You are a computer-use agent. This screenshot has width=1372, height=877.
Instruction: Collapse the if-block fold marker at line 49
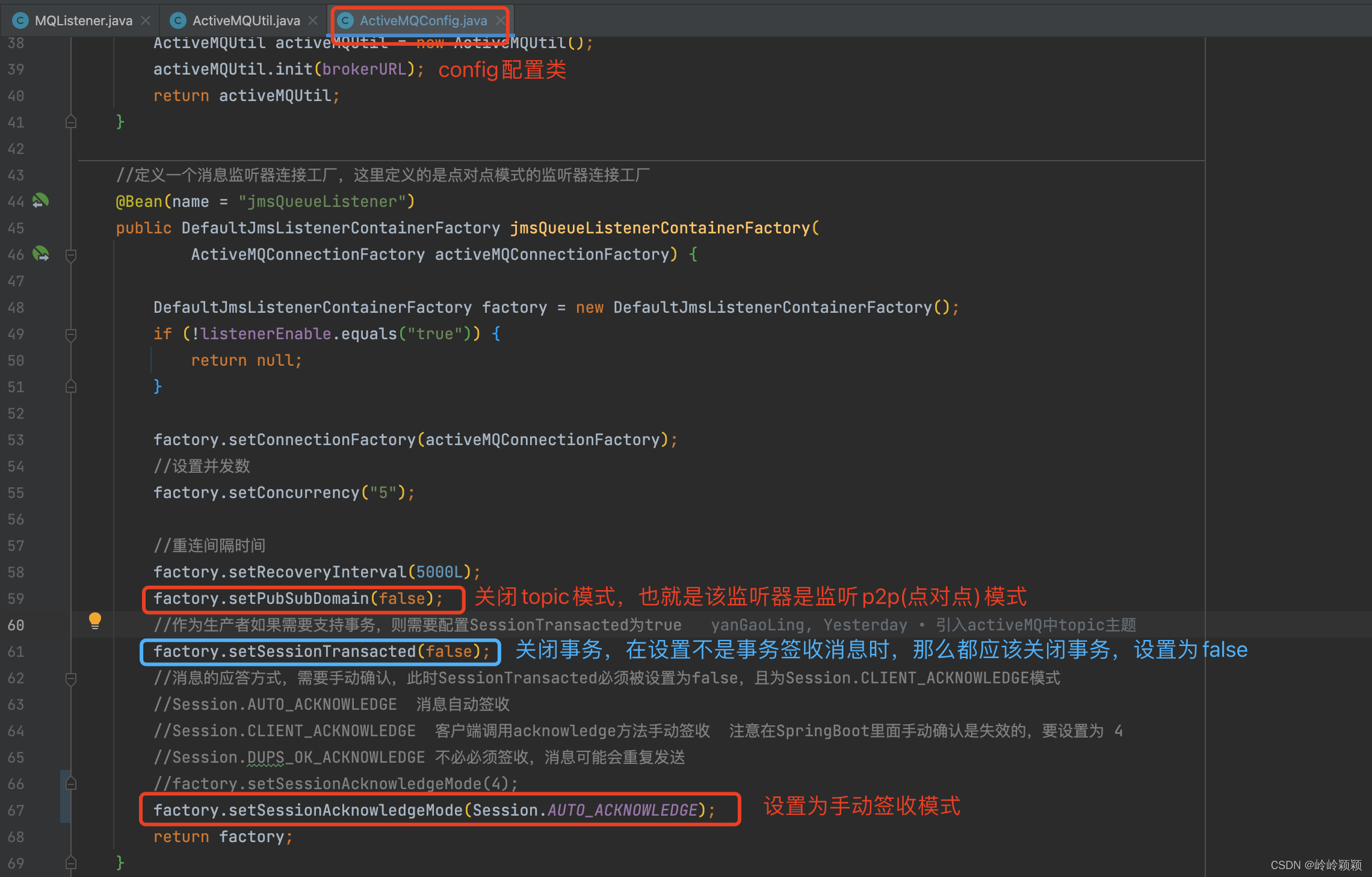71,335
